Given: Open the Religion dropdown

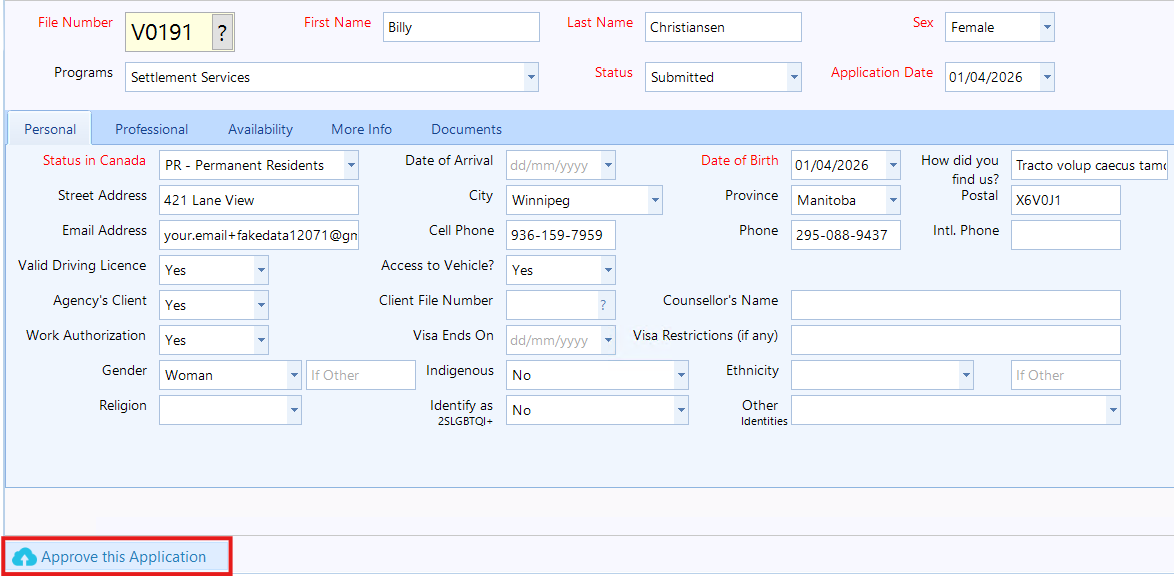Looking at the screenshot, I should [294, 410].
